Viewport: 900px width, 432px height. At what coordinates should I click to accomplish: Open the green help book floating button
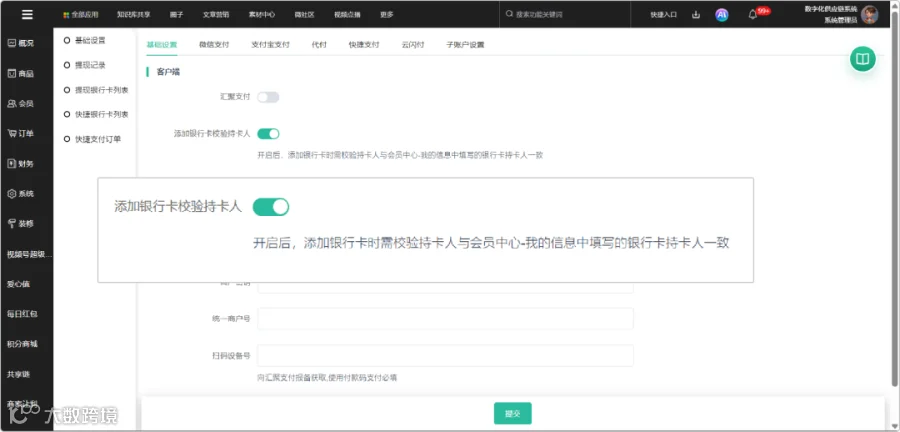tap(863, 59)
